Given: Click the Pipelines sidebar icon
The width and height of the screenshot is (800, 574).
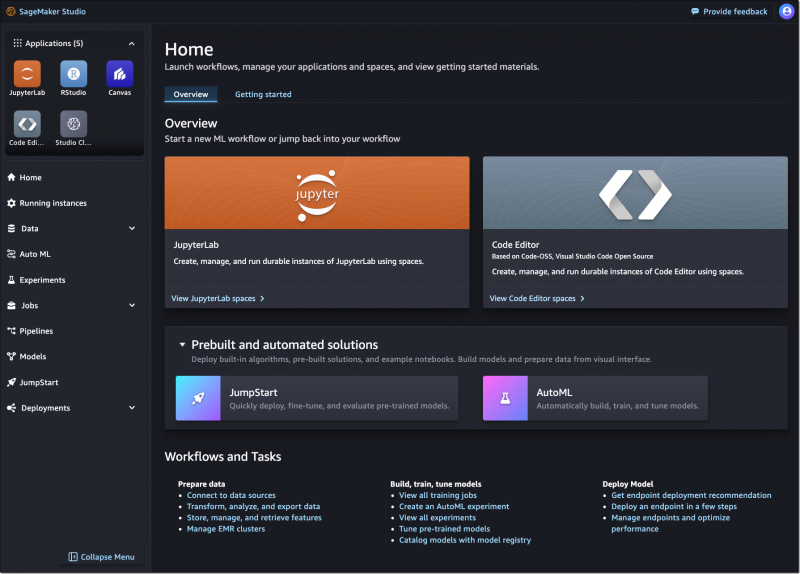Looking at the screenshot, I should pyautogui.click(x=11, y=331).
